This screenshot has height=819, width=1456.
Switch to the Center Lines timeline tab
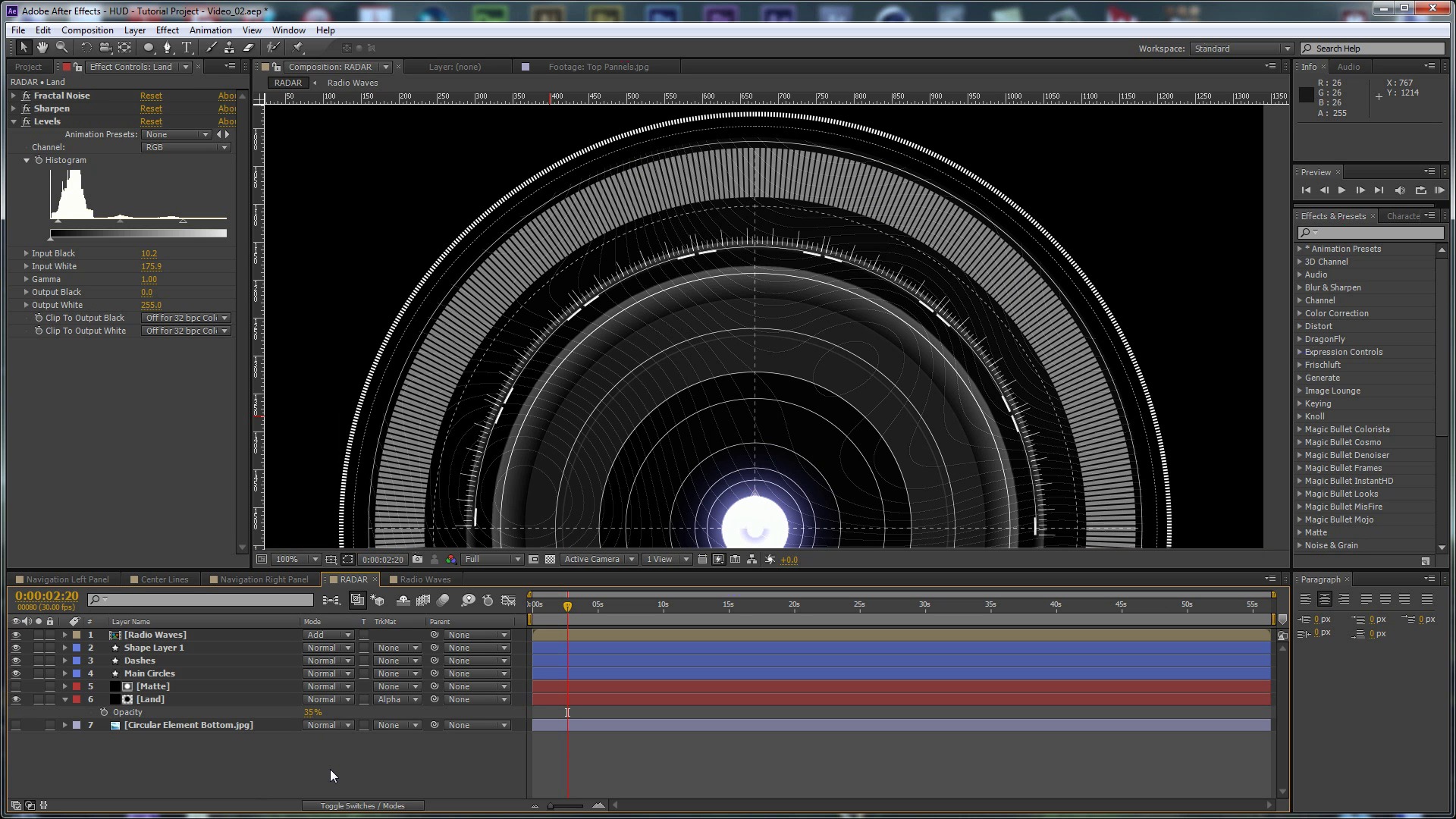164,579
